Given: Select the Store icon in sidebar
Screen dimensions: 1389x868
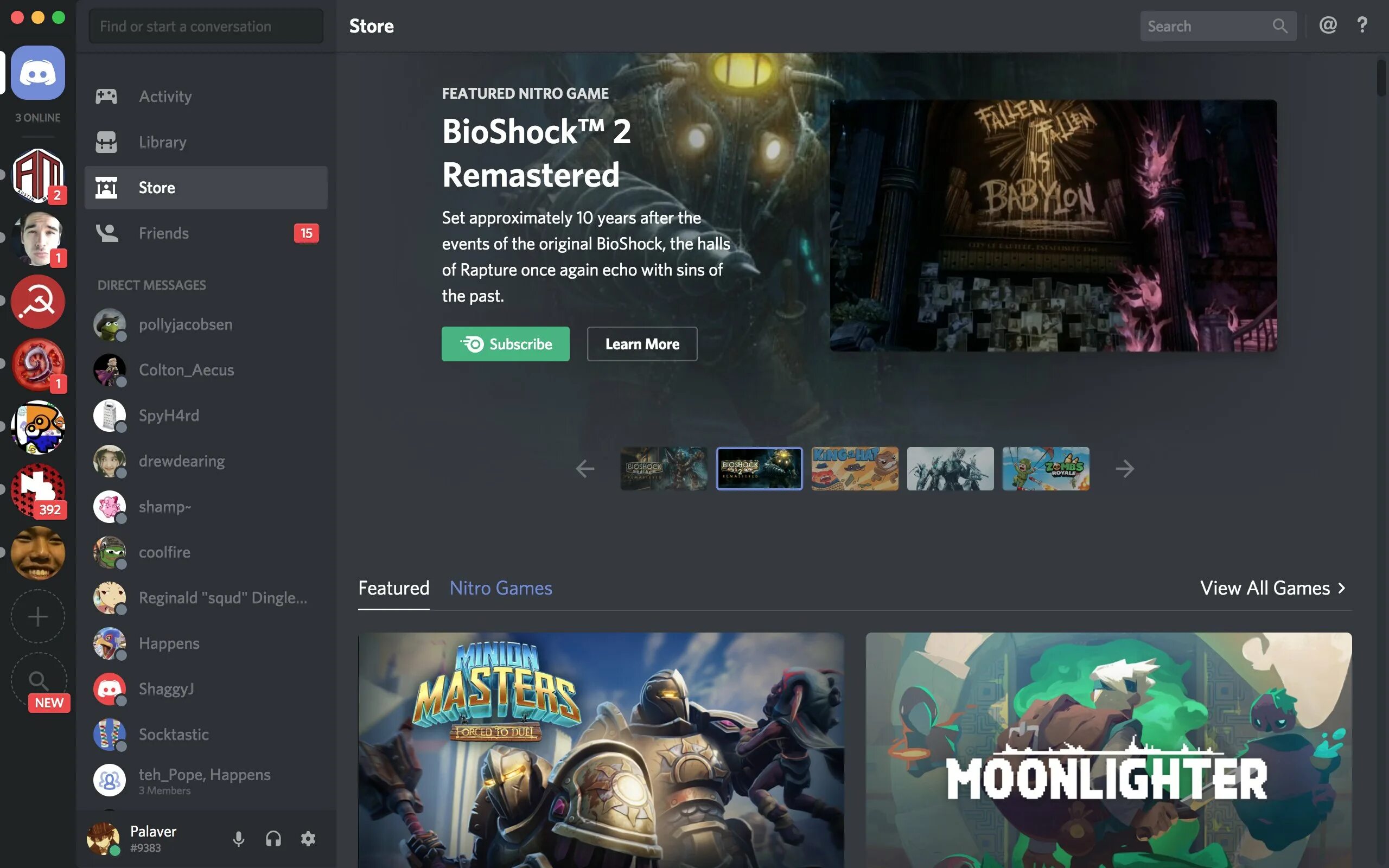Looking at the screenshot, I should [x=106, y=187].
